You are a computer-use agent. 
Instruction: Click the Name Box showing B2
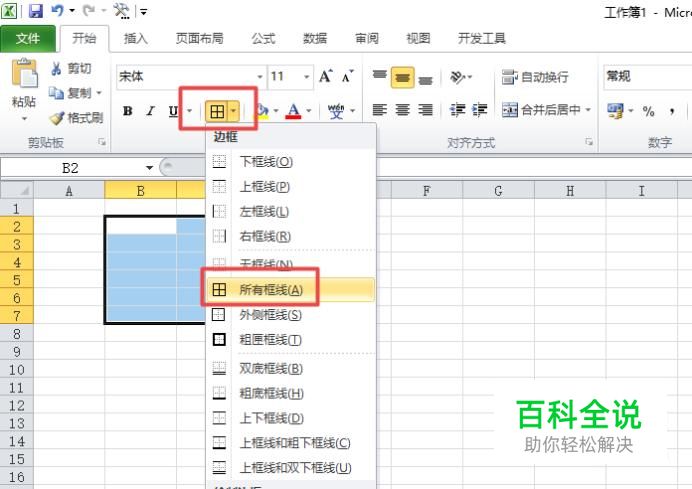[x=71, y=168]
